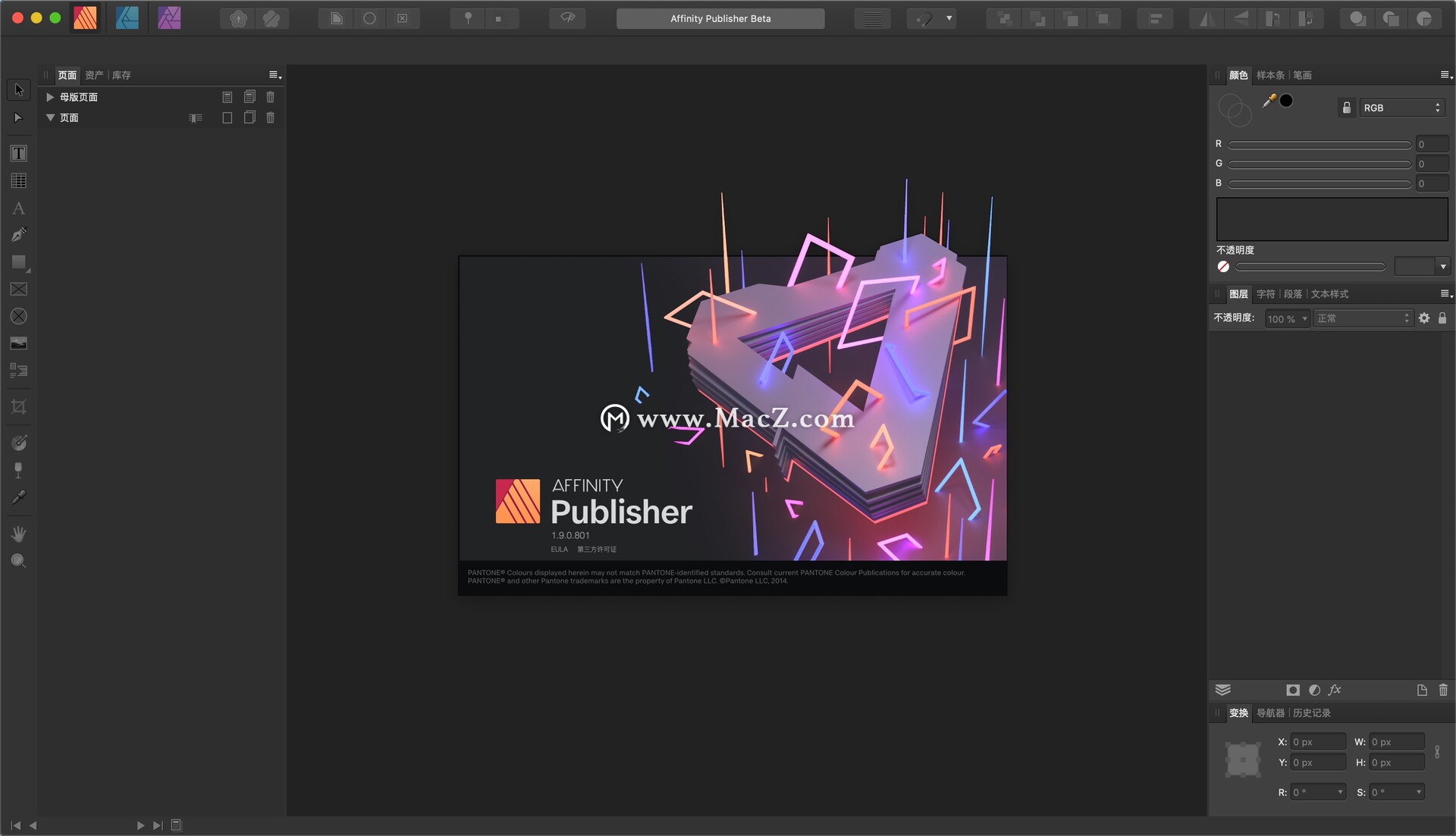Open the RGB colour model dropdown
Screen dimensions: 1456x836
pos(1402,108)
